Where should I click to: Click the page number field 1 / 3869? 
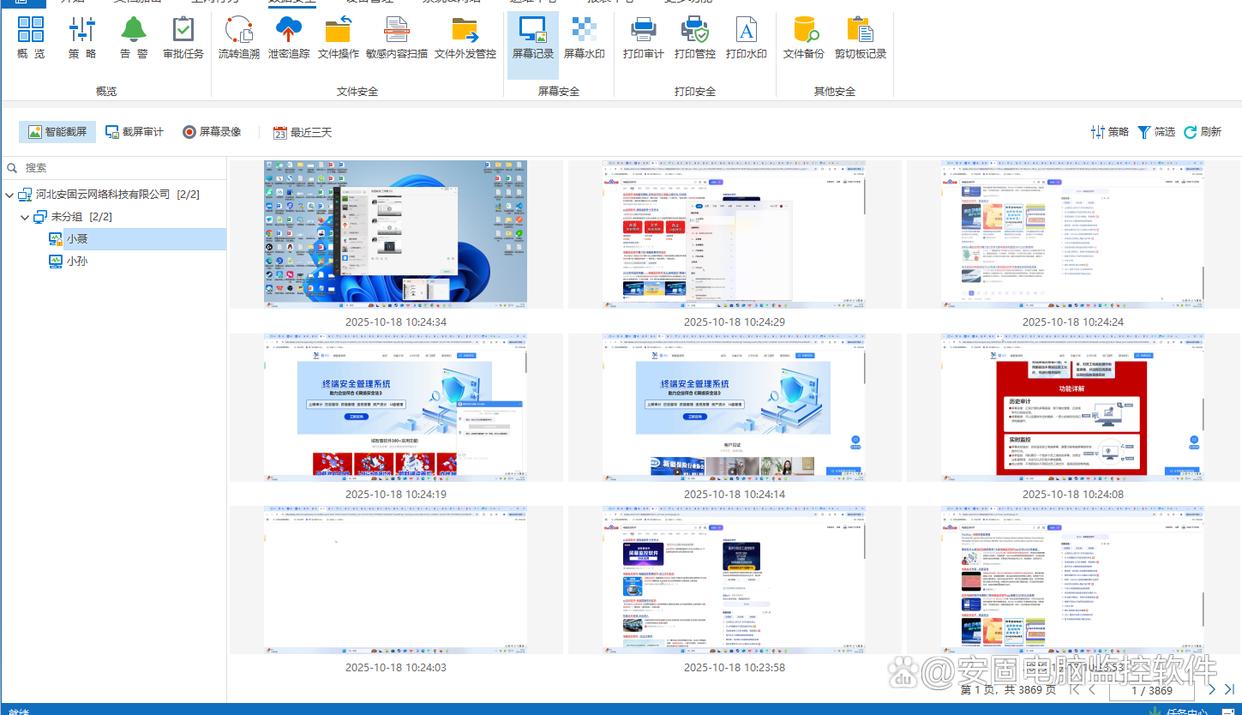[x=1151, y=690]
